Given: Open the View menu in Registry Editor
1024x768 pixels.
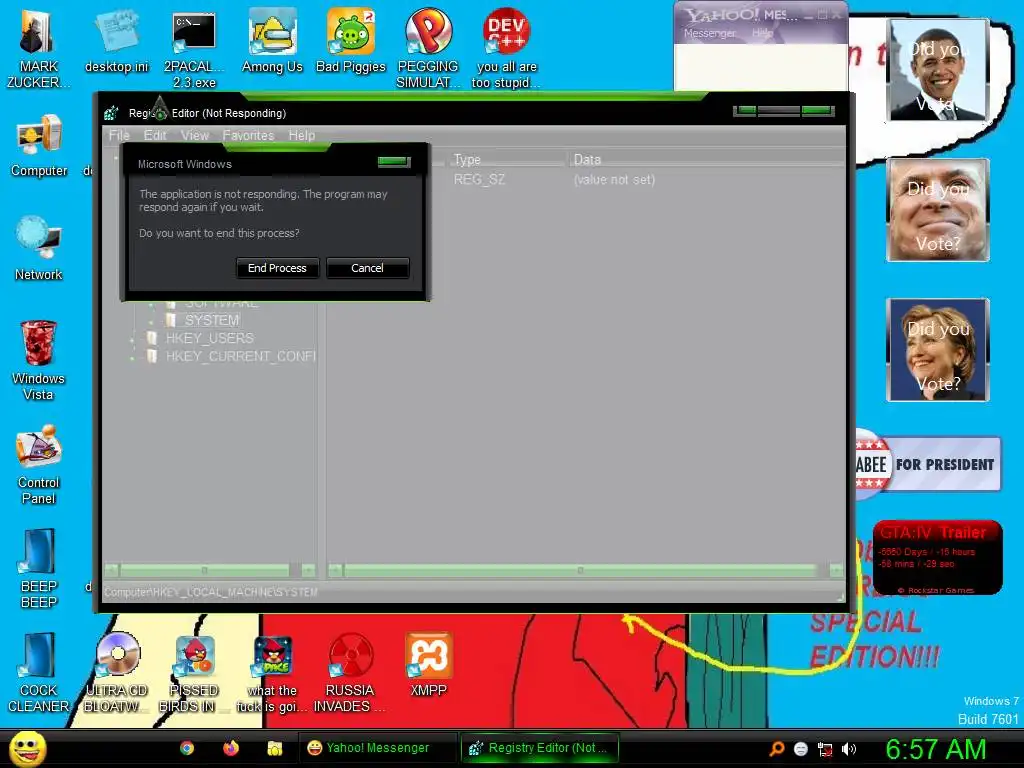Looking at the screenshot, I should pos(195,135).
